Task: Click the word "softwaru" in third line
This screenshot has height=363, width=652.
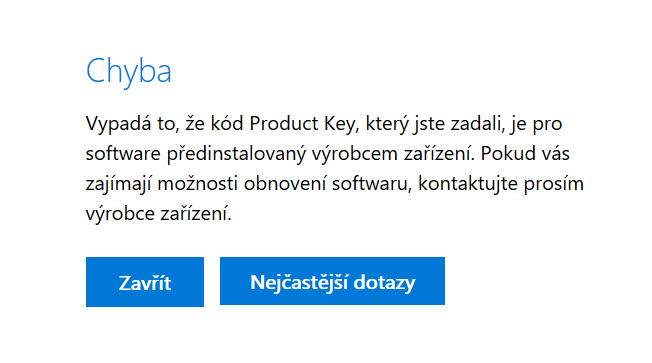Action: 372,184
